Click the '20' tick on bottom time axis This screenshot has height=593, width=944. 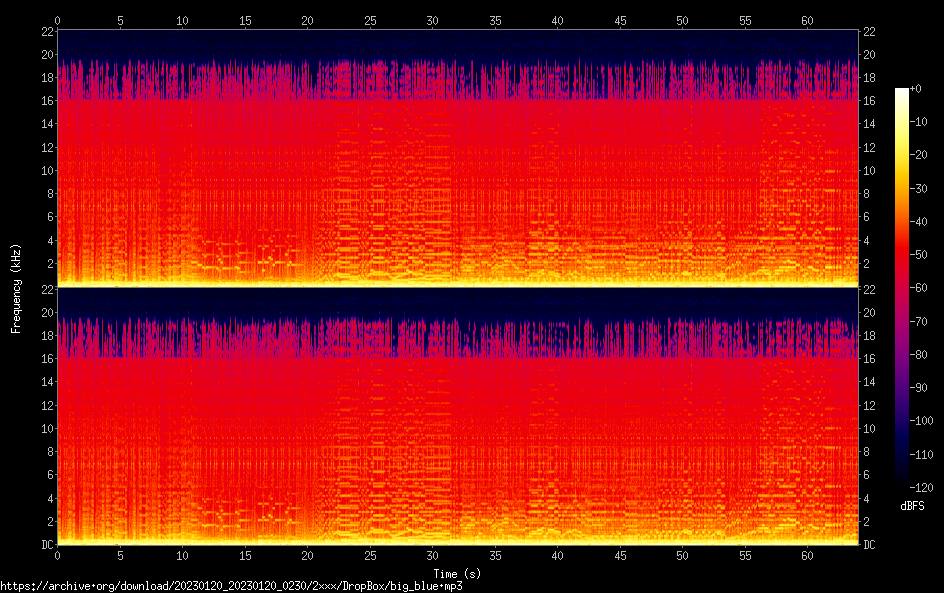coord(307,555)
